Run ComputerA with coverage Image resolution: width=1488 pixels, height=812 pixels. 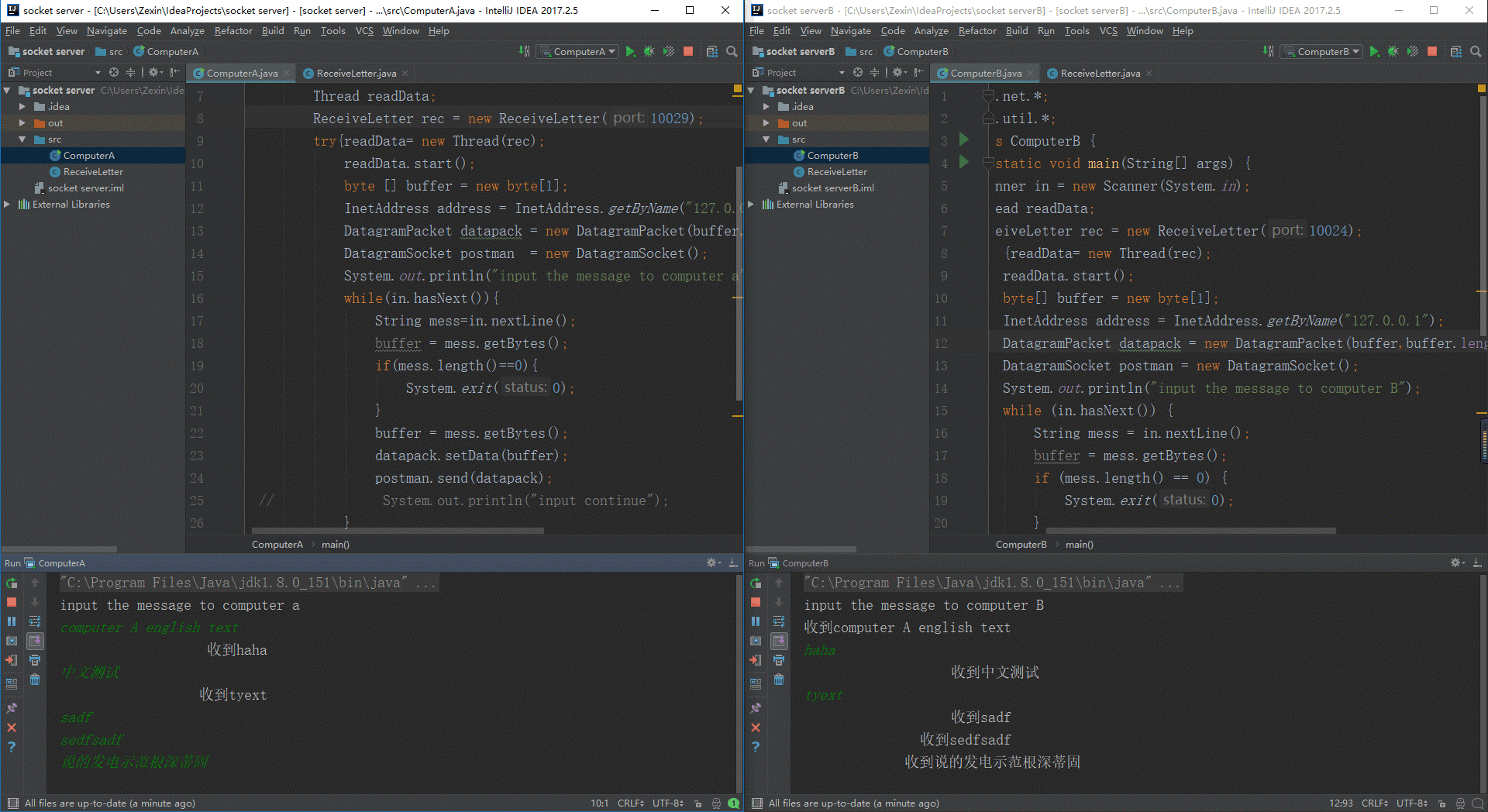pyautogui.click(x=669, y=51)
